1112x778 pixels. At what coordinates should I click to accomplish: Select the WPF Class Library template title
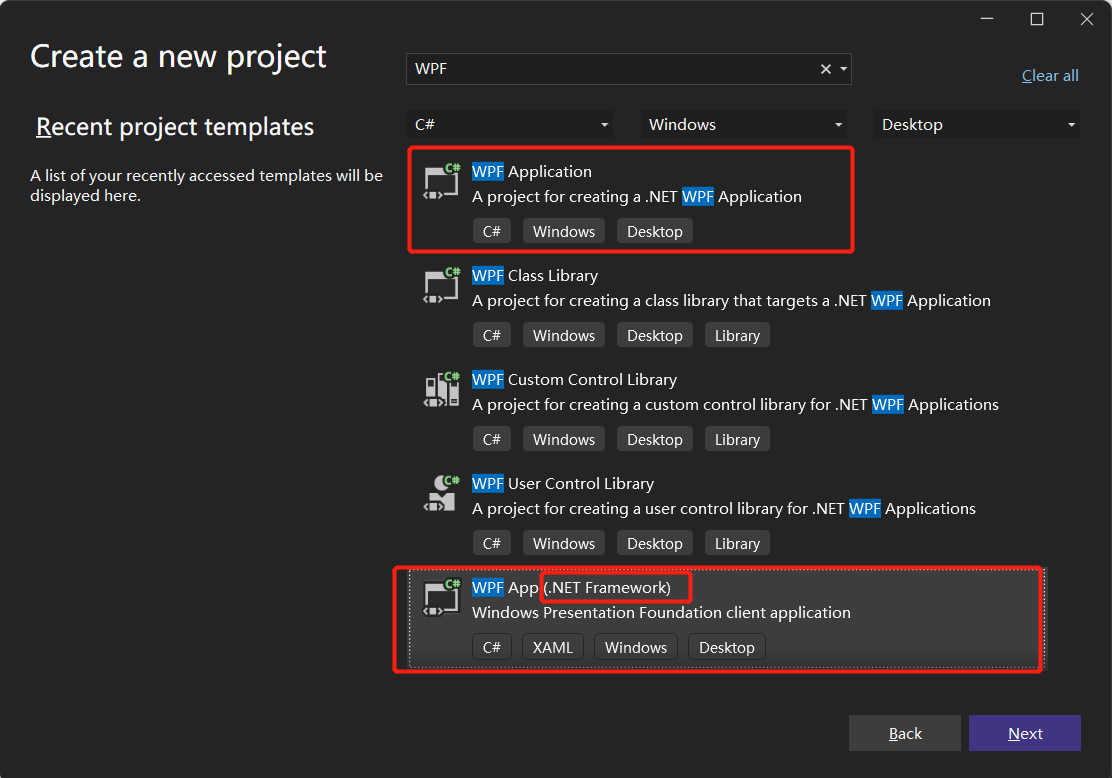coord(535,275)
